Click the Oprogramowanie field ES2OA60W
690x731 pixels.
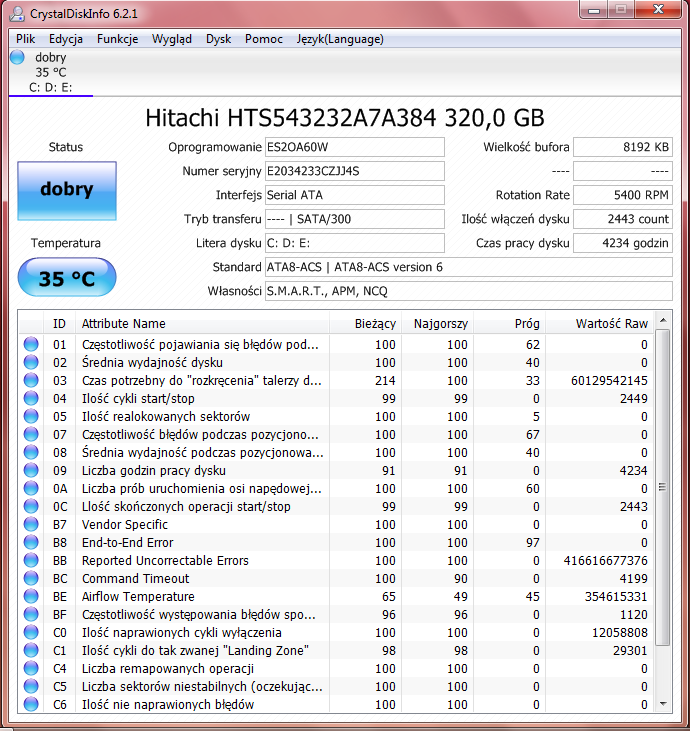(355, 147)
